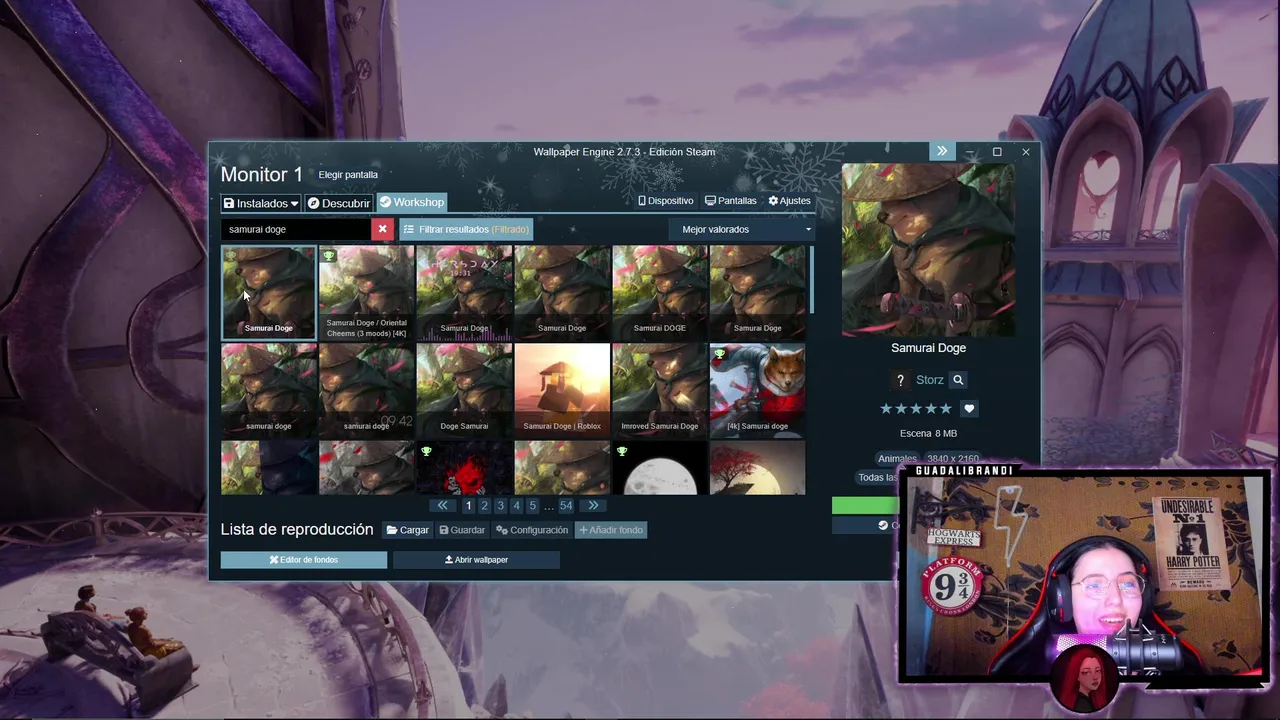1280x720 pixels.
Task: Select the 'Doge Samurai' wallpaper thumbnail
Action: pyautogui.click(x=464, y=390)
